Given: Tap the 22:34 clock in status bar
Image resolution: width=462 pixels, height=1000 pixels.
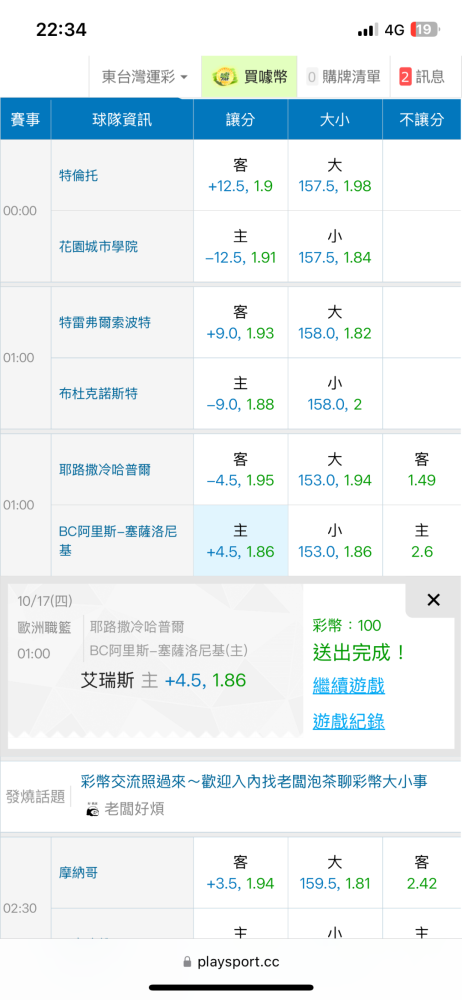Looking at the screenshot, I should click(61, 29).
